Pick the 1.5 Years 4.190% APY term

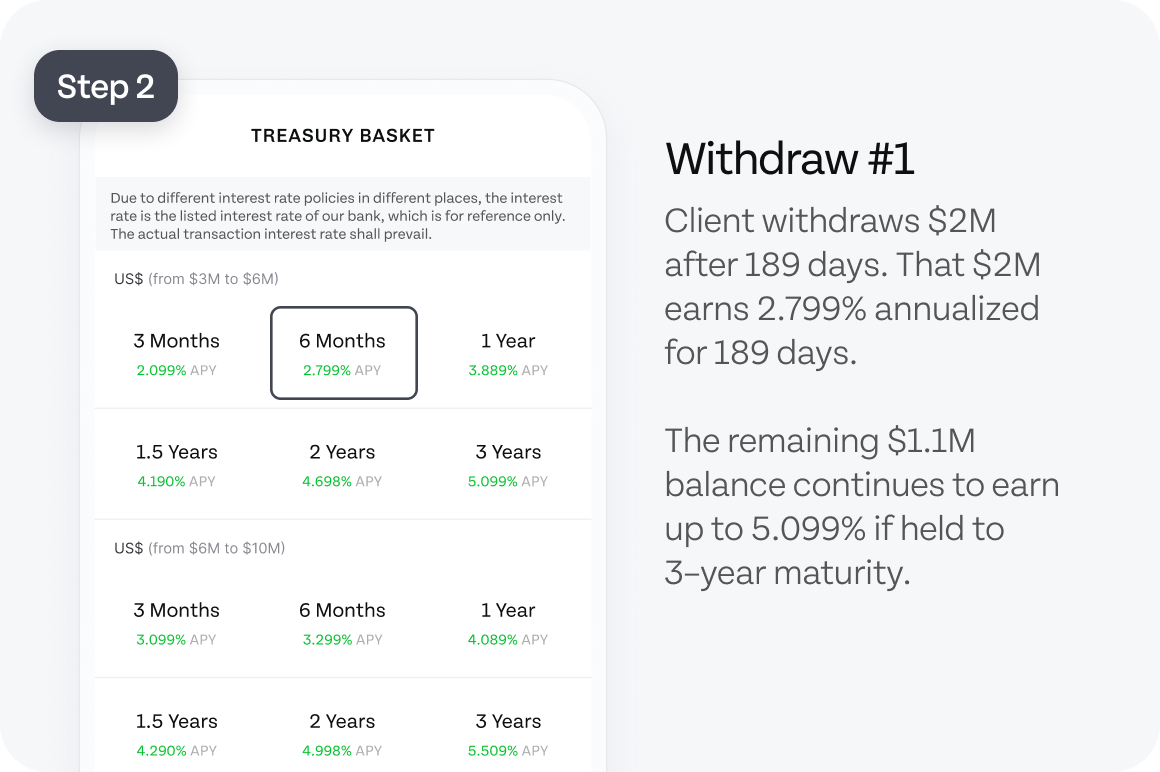[x=176, y=465]
